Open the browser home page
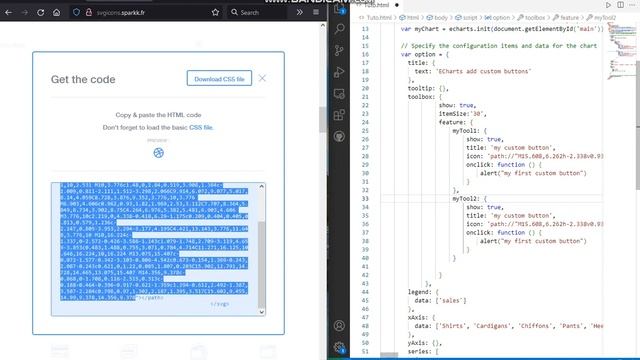Image resolution: width=640 pixels, height=360 pixels. coord(56,13)
